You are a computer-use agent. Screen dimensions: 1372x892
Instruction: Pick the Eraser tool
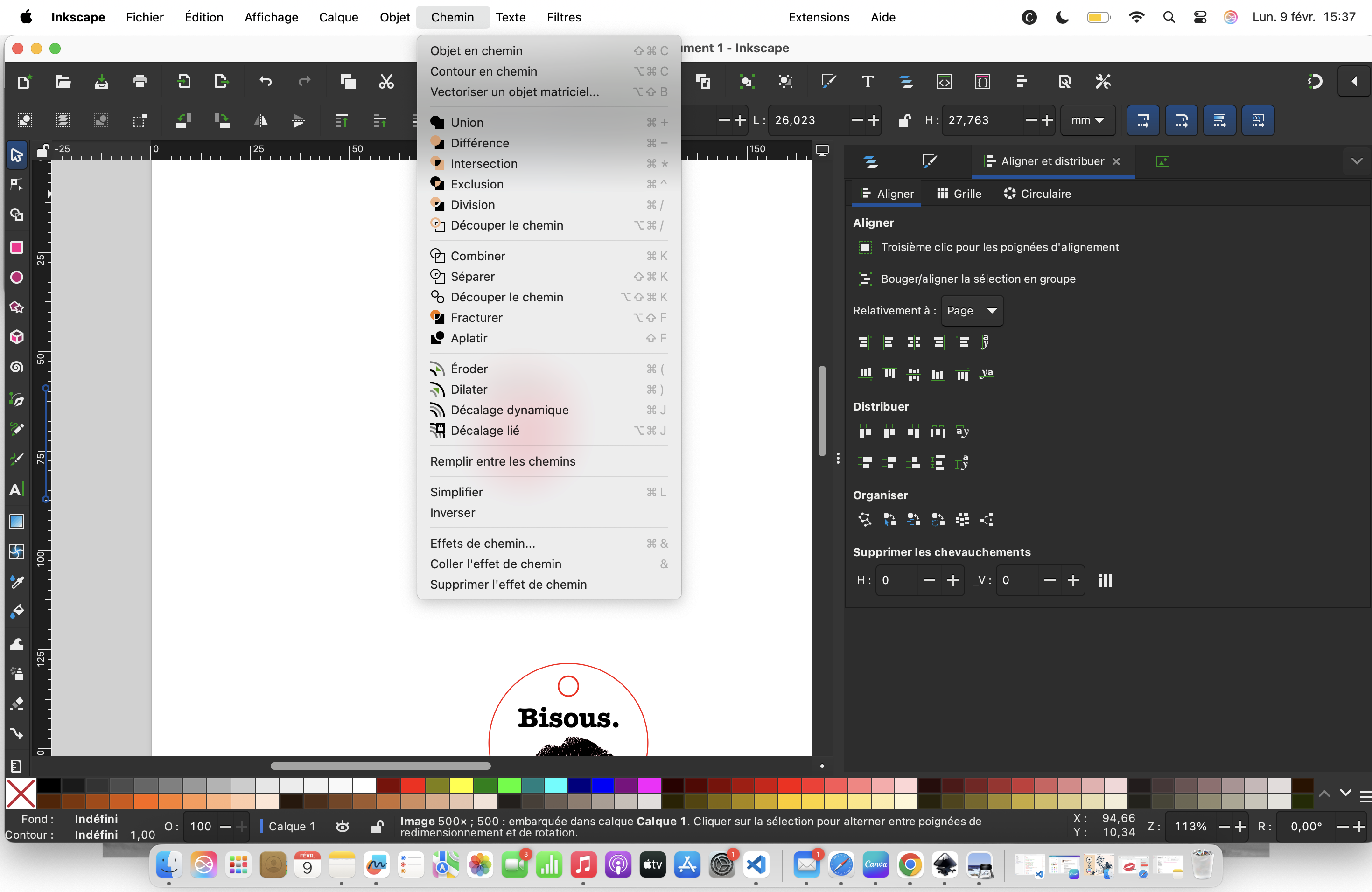point(16,704)
